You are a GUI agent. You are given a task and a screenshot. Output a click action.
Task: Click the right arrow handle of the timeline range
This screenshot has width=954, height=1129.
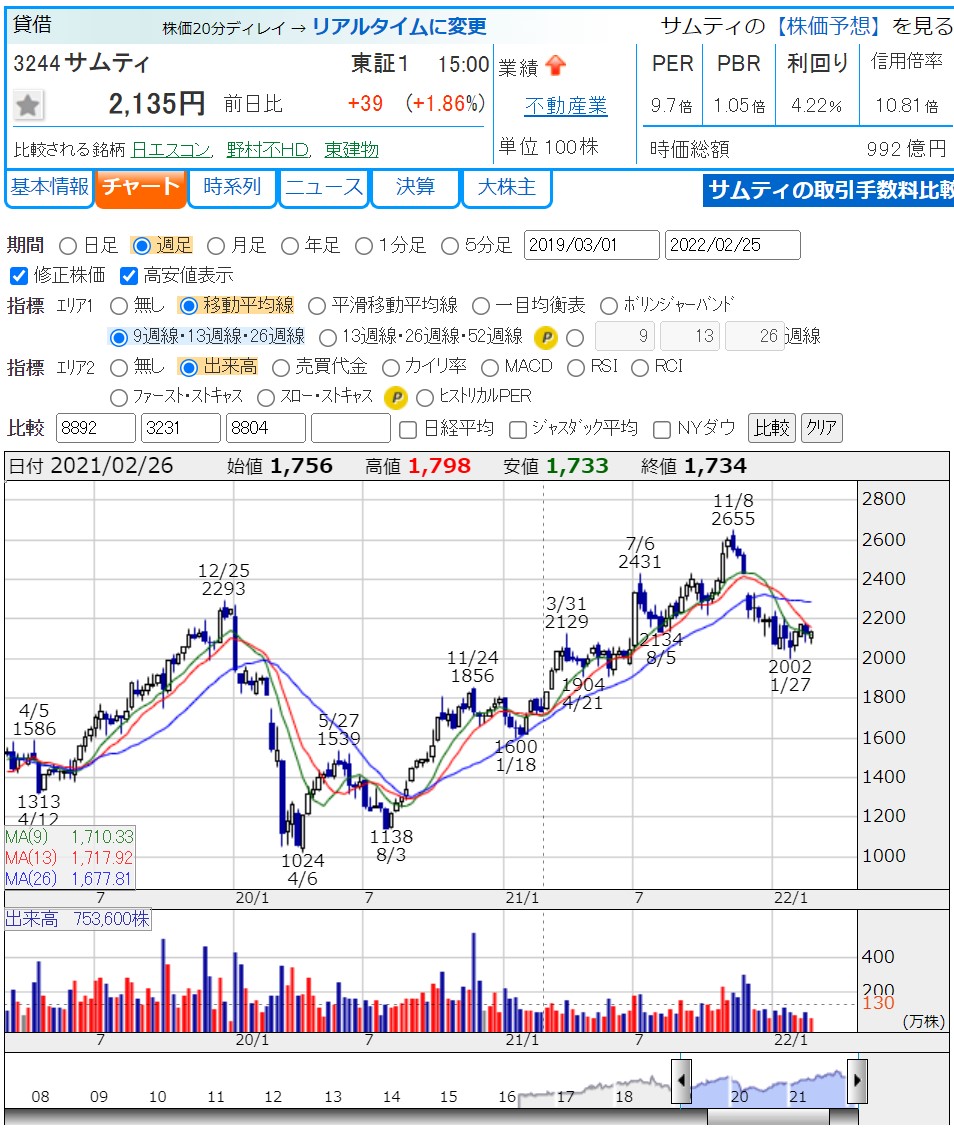click(857, 1081)
